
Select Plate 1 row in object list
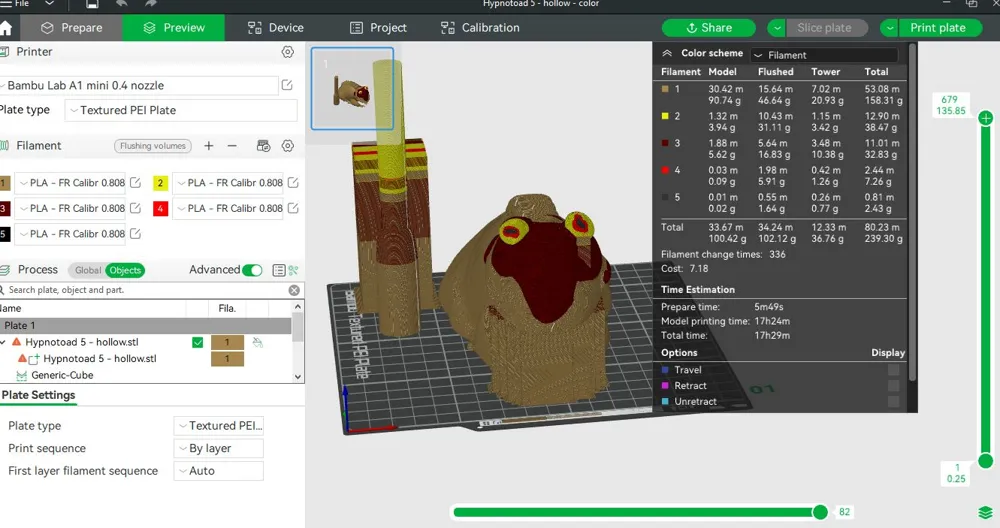[x=145, y=326]
